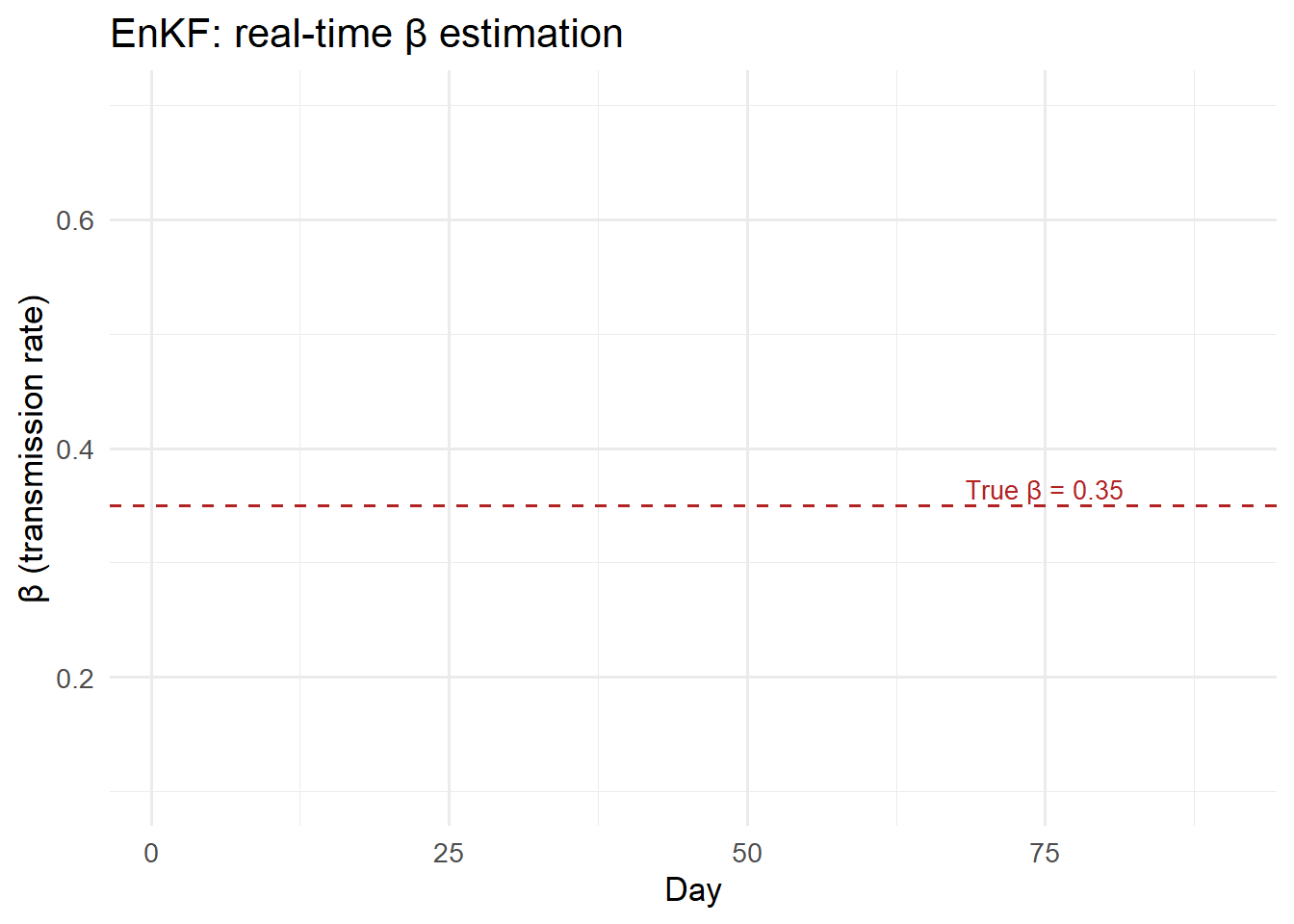The width and height of the screenshot is (1294, 924).
Task: Click the 0.6 y-axis tick label
Action: point(75,220)
